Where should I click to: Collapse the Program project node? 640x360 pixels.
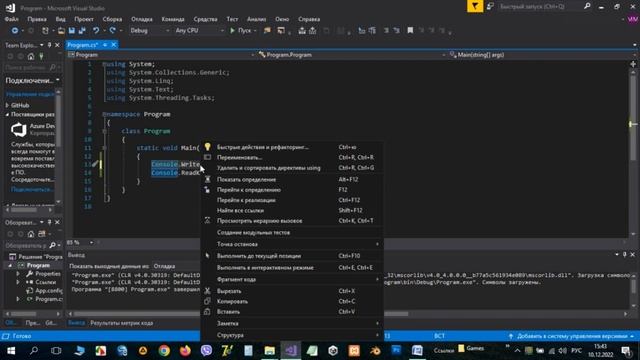(10, 265)
